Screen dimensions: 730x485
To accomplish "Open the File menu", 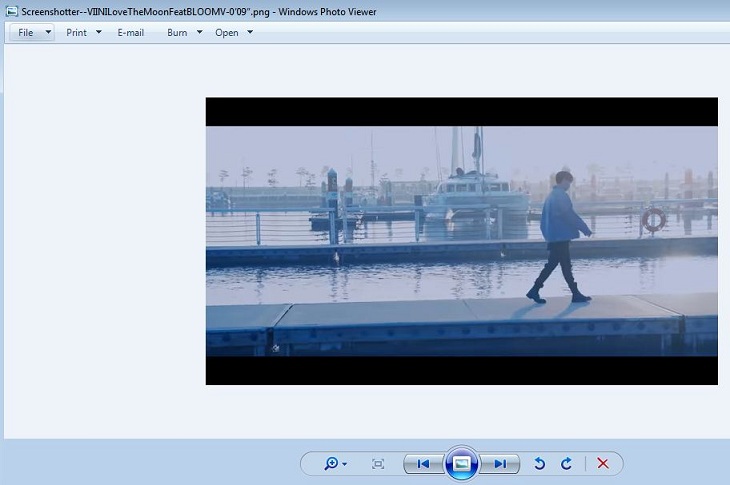I will 26,33.
